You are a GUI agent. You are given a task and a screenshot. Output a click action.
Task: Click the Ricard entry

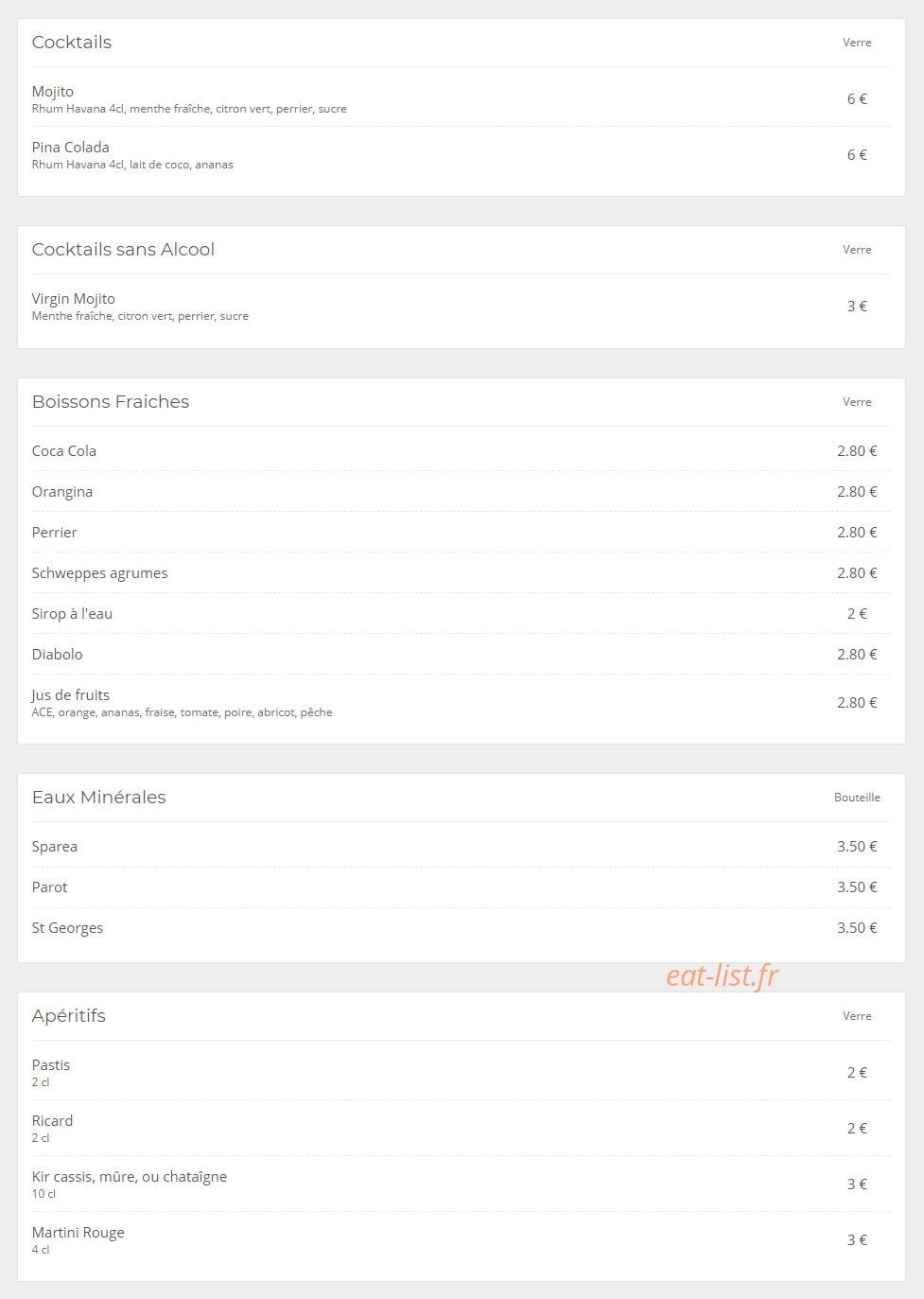[462, 1128]
